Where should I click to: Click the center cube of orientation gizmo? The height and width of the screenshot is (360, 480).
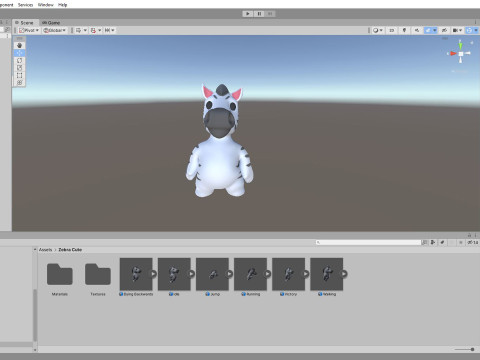pos(461,54)
